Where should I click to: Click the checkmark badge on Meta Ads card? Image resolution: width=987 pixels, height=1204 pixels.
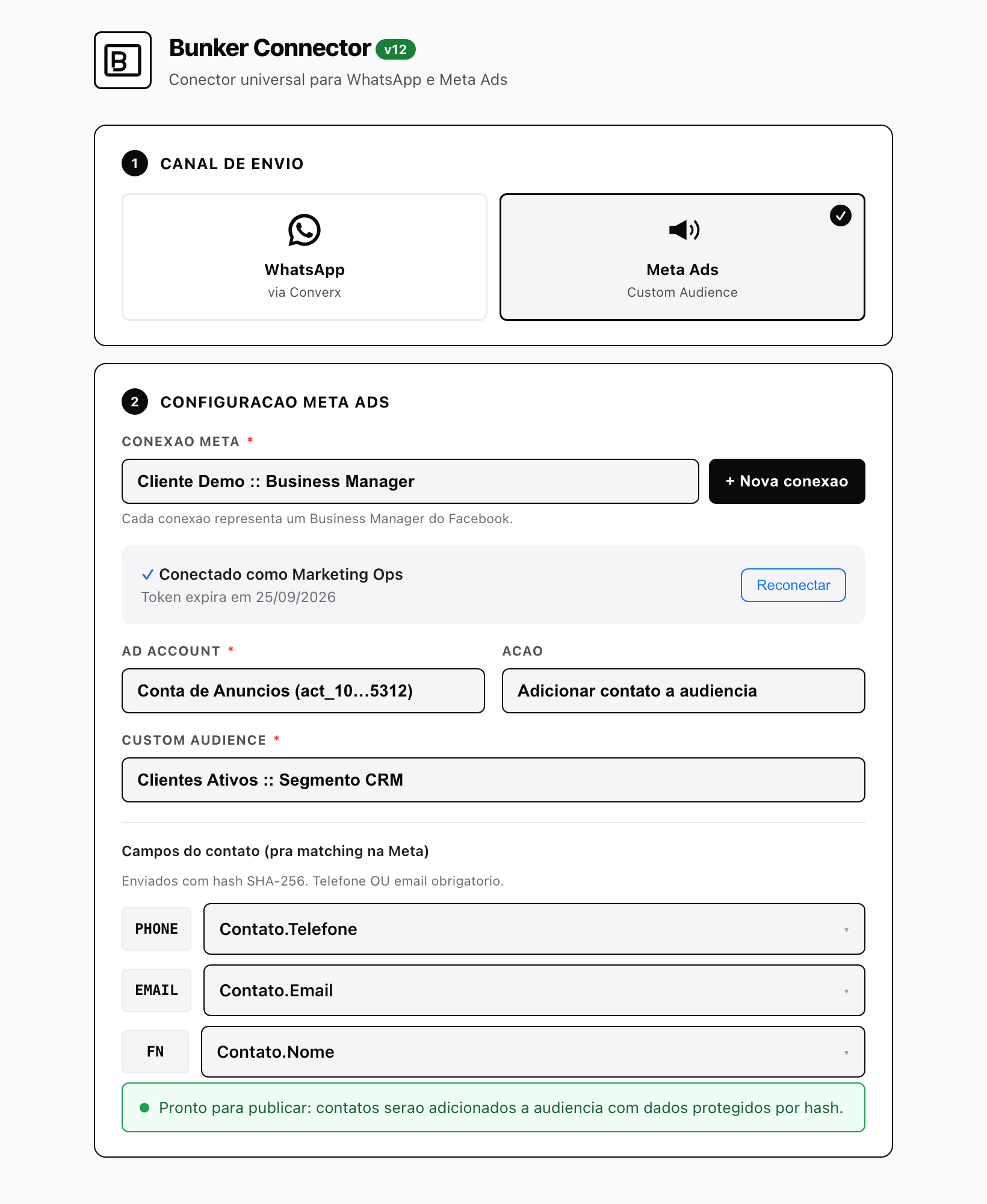[841, 216]
